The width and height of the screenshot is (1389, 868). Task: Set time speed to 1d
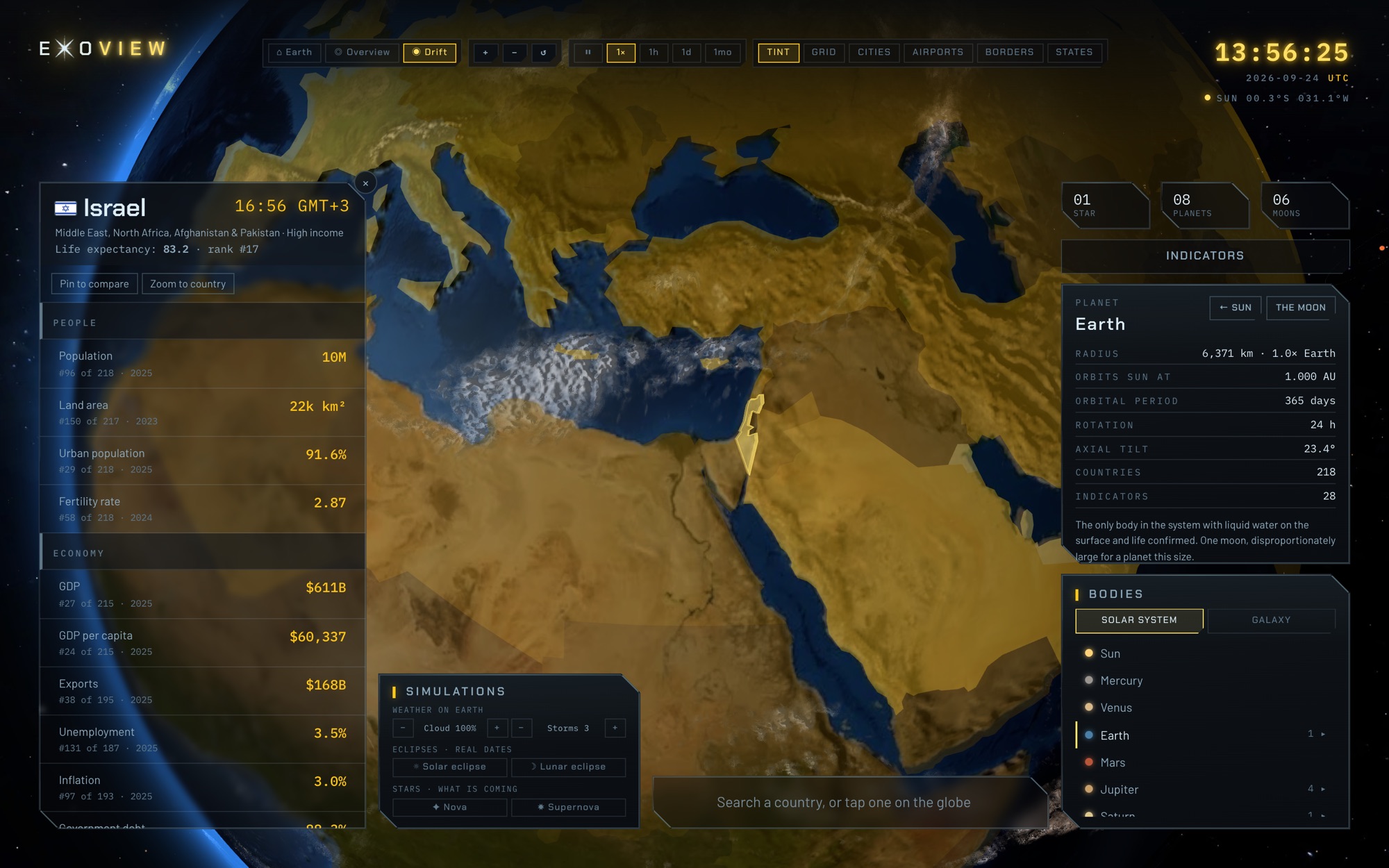tap(686, 53)
